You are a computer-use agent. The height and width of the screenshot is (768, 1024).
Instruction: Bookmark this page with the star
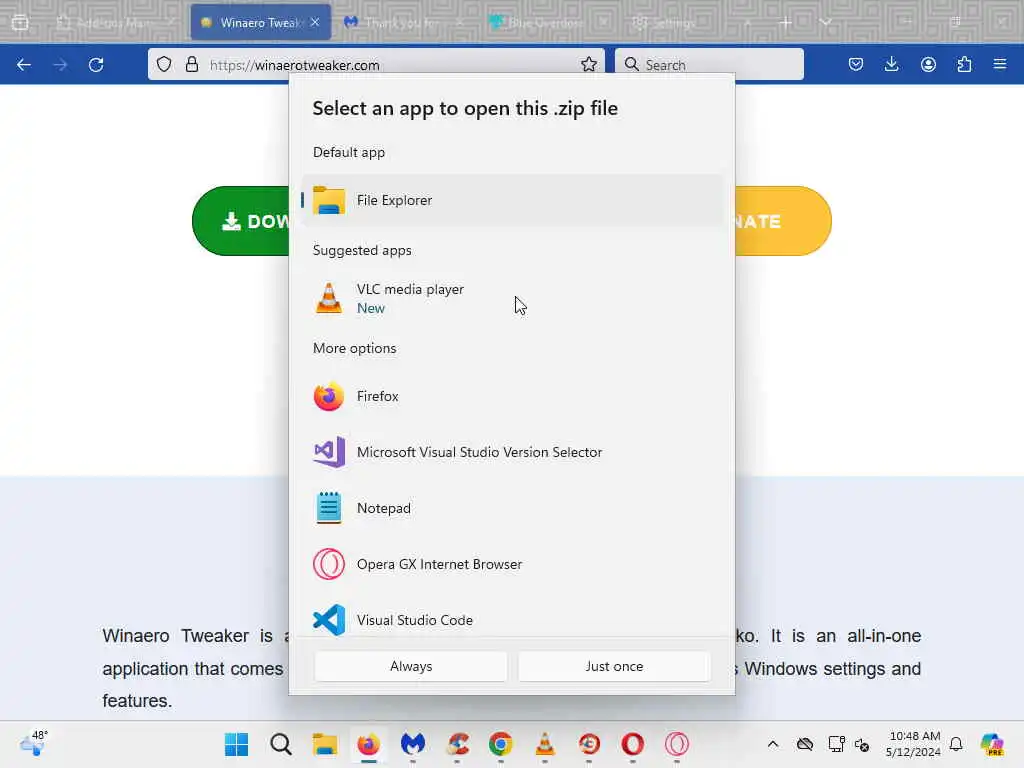(588, 64)
